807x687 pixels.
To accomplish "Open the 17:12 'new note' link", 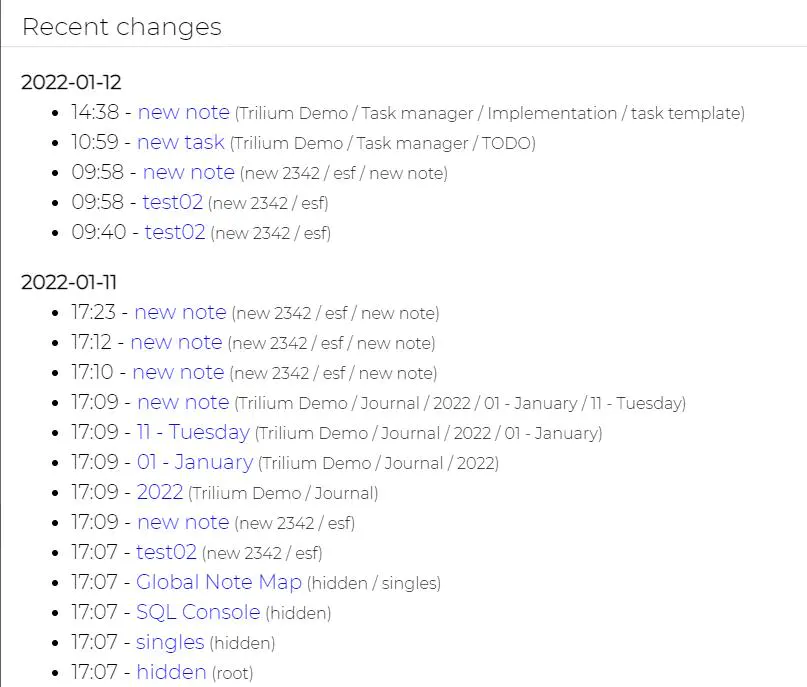I will [x=176, y=343].
